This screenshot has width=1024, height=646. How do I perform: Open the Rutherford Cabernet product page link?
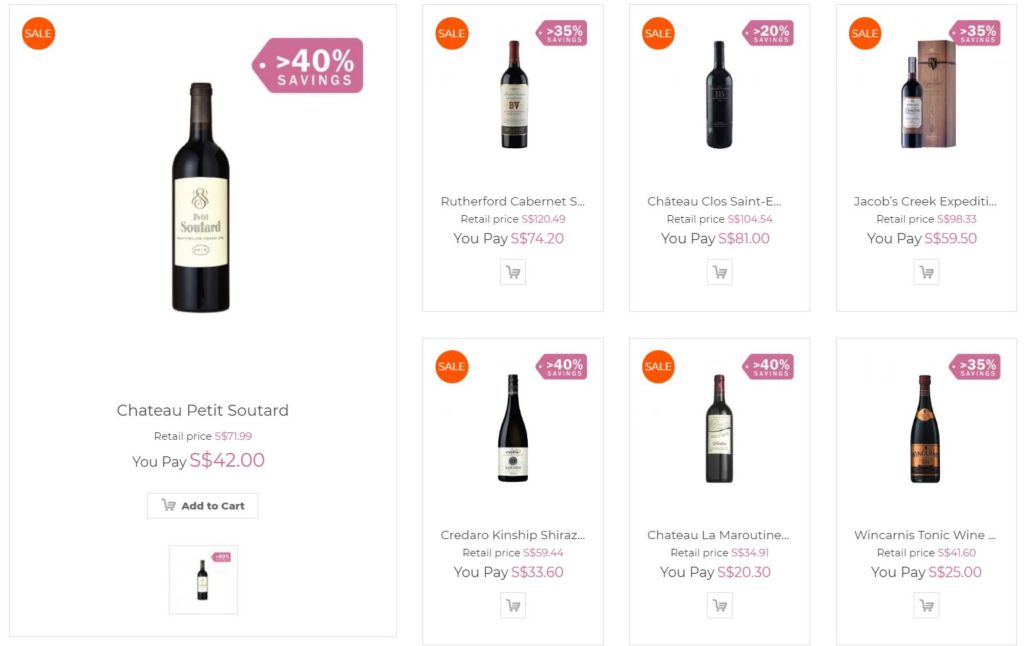(x=513, y=201)
